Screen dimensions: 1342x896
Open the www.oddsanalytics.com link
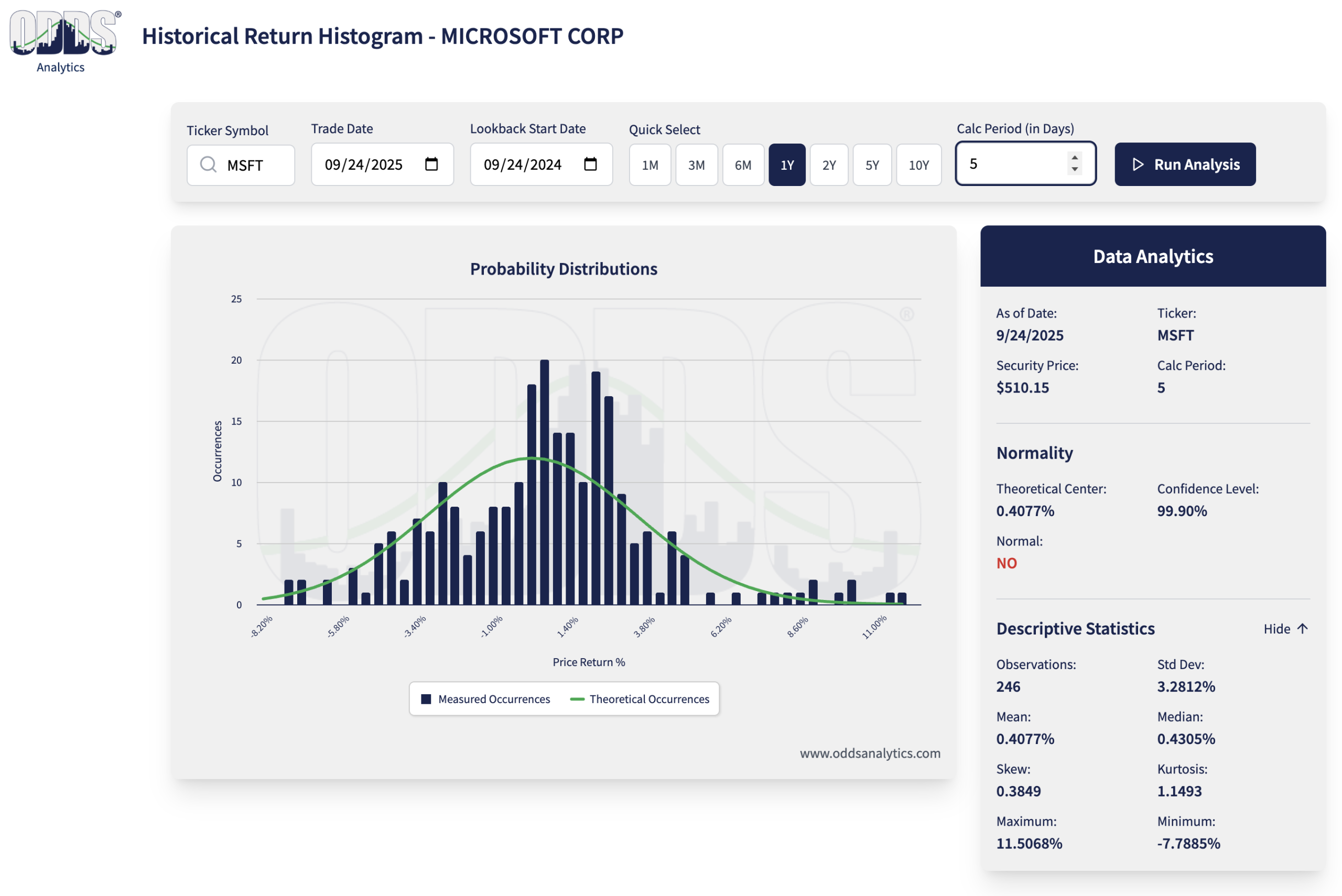point(869,753)
